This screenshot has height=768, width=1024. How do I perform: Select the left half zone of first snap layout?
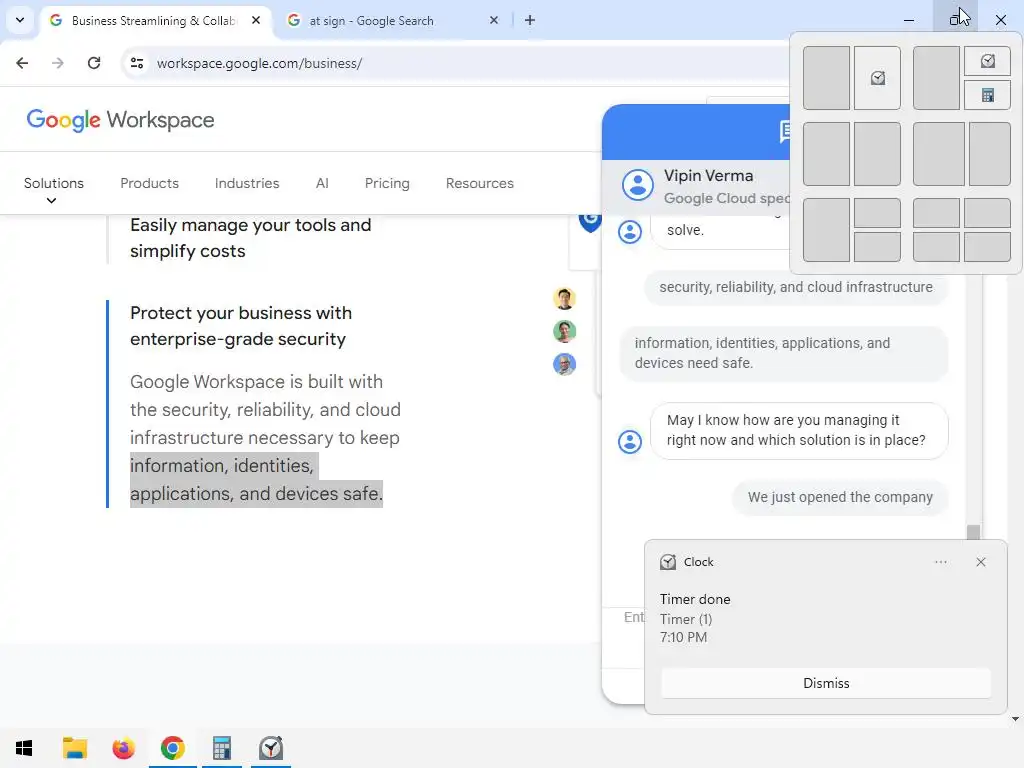pyautogui.click(x=826, y=78)
